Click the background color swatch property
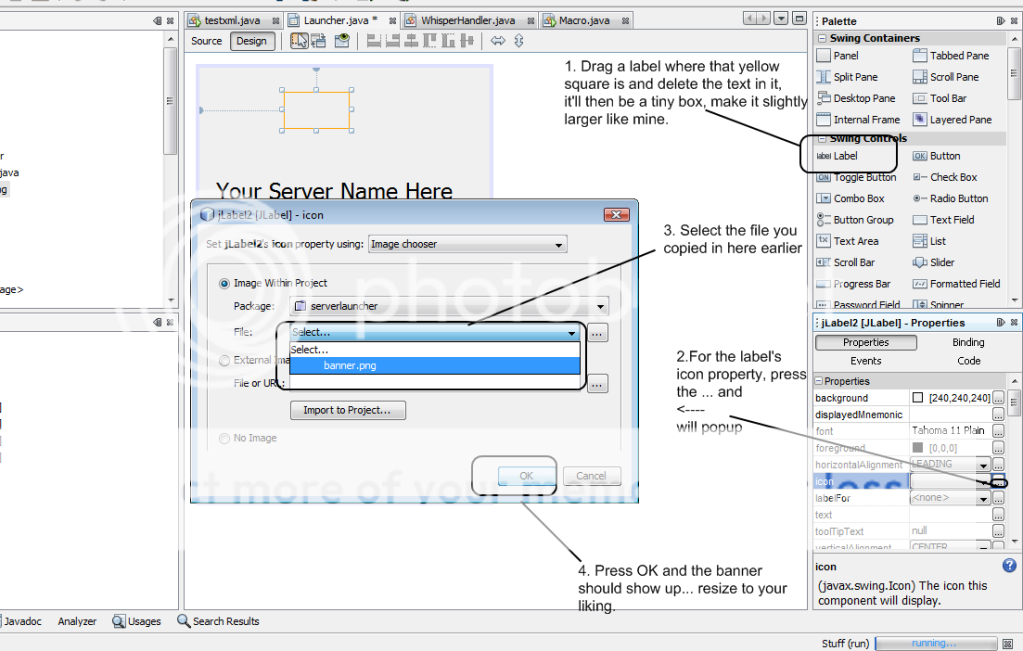This screenshot has width=1023, height=651. pyautogui.click(x=918, y=398)
